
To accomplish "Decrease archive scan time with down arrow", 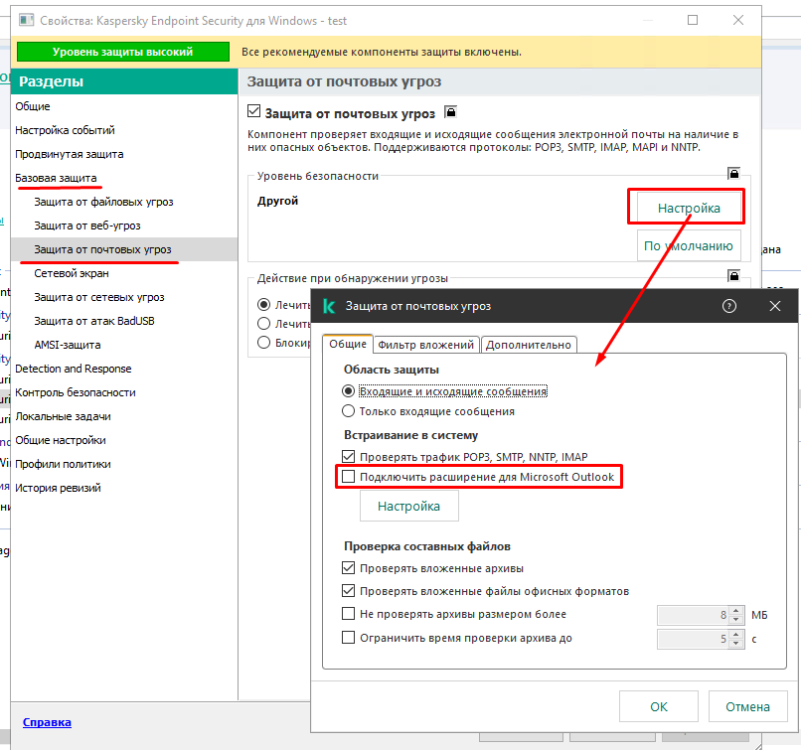I will (x=736, y=643).
